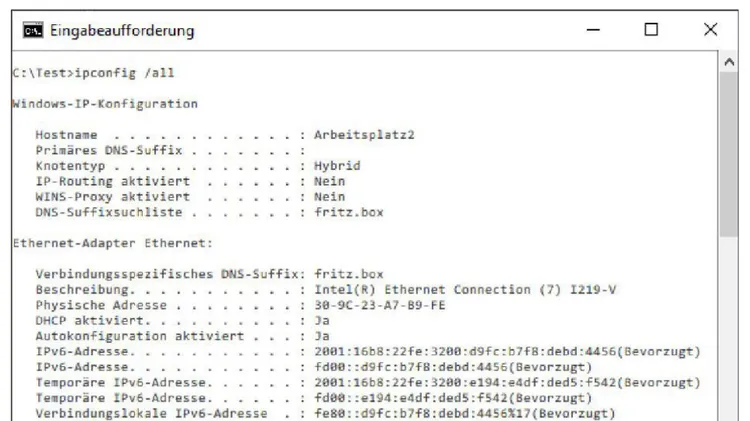Close the Eingabeaufforderung window
This screenshot has width=750, height=421.
(x=710, y=30)
